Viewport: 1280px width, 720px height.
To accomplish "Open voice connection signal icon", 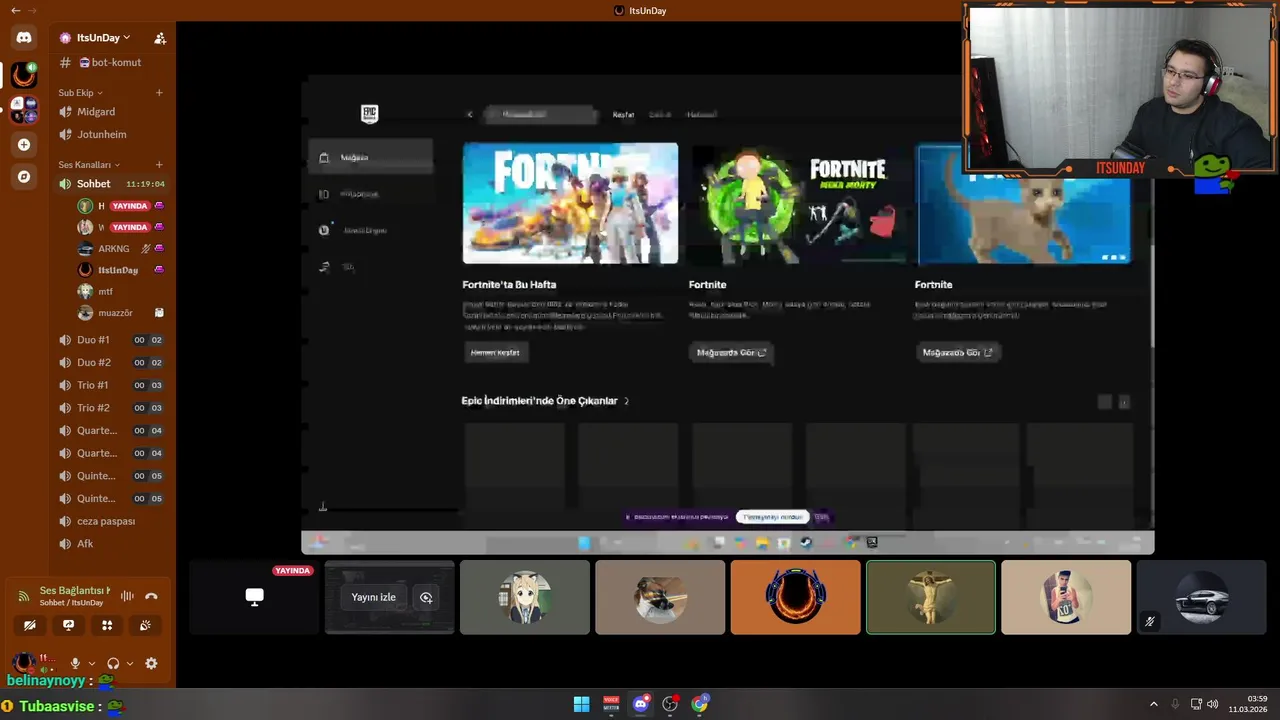I will coord(23,596).
